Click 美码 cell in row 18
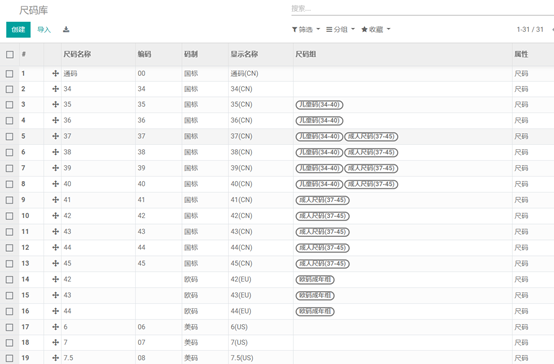This screenshot has height=364, width=554. pos(191,342)
